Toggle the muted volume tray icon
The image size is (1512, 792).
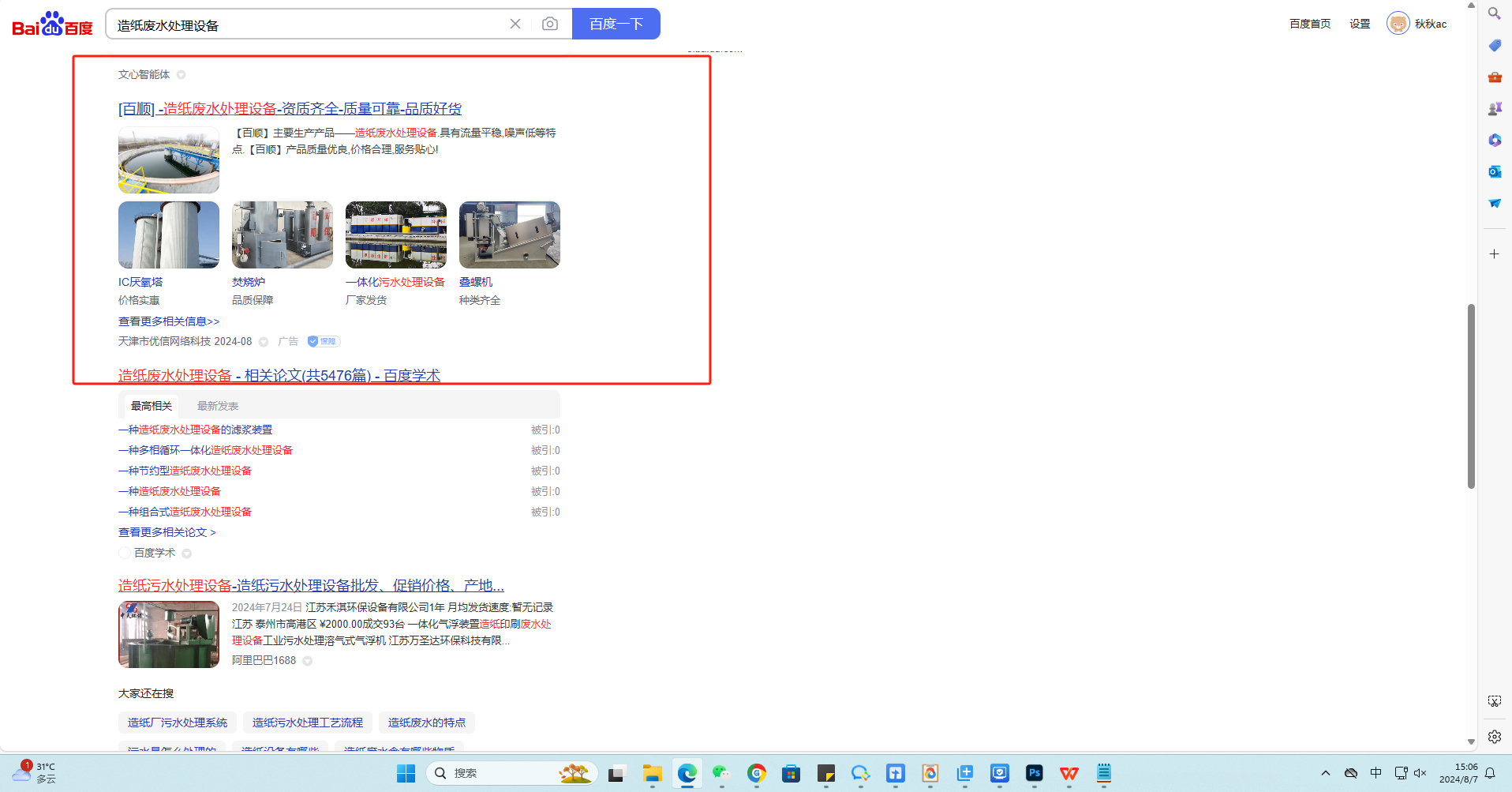point(1420,773)
